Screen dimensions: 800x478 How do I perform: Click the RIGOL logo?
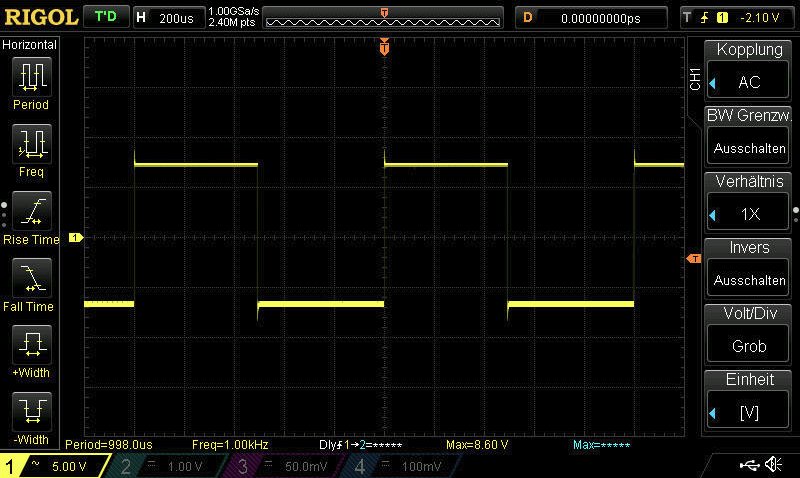click(41, 17)
